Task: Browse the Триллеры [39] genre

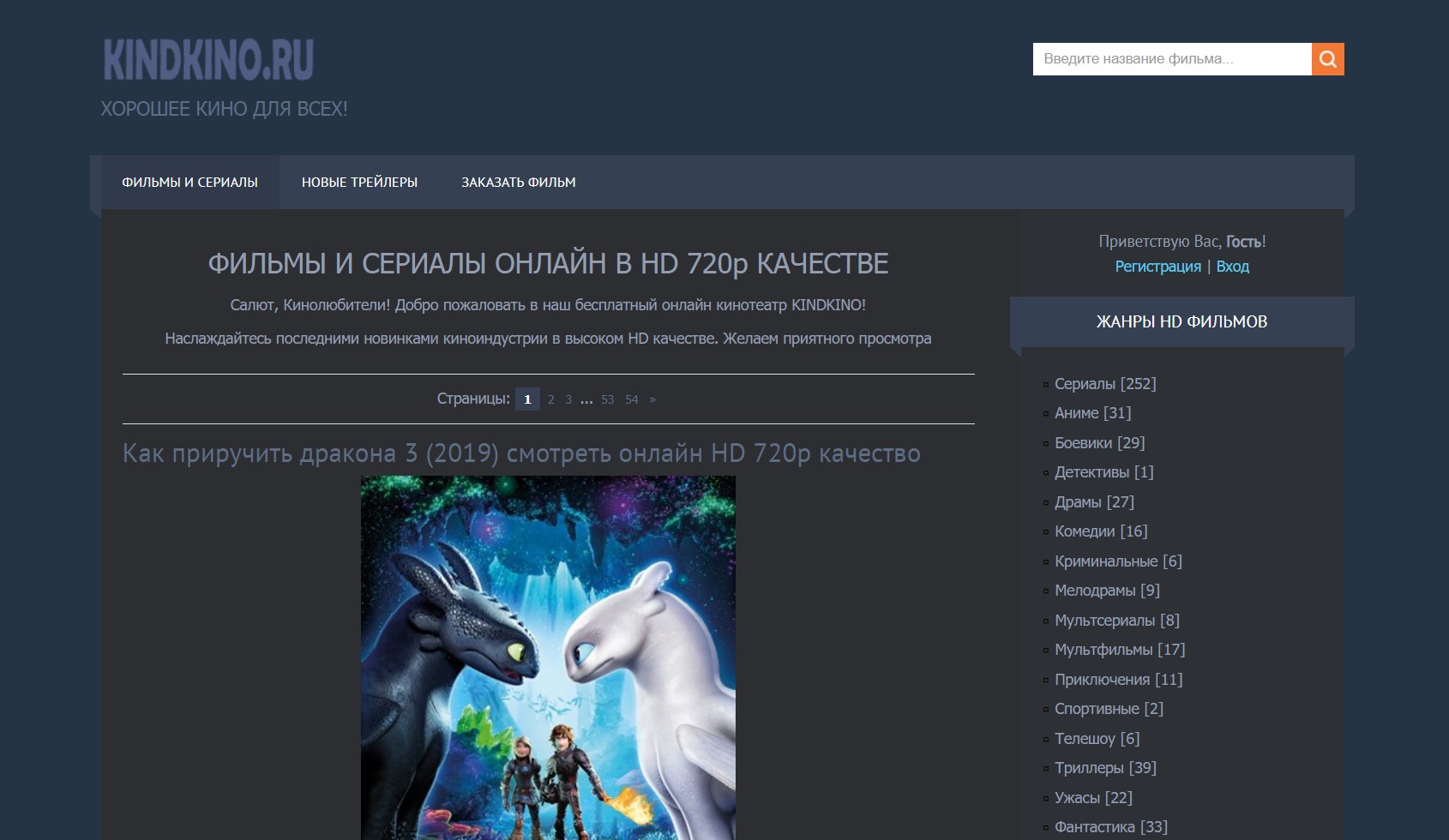Action: pyautogui.click(x=1105, y=768)
